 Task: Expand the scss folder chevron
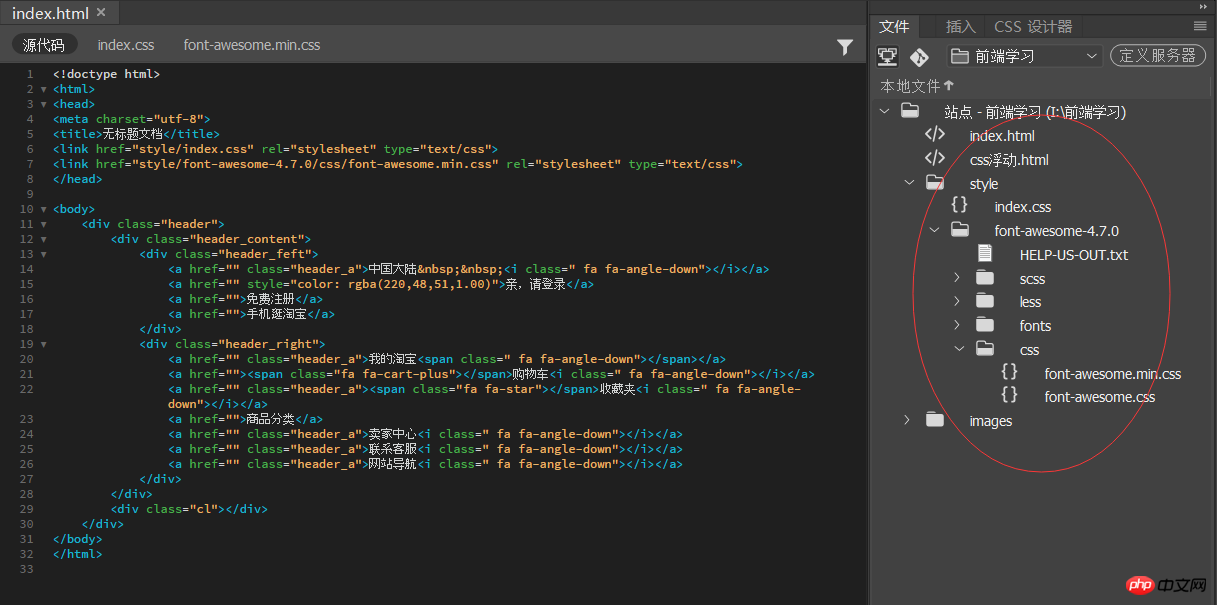[x=957, y=278]
